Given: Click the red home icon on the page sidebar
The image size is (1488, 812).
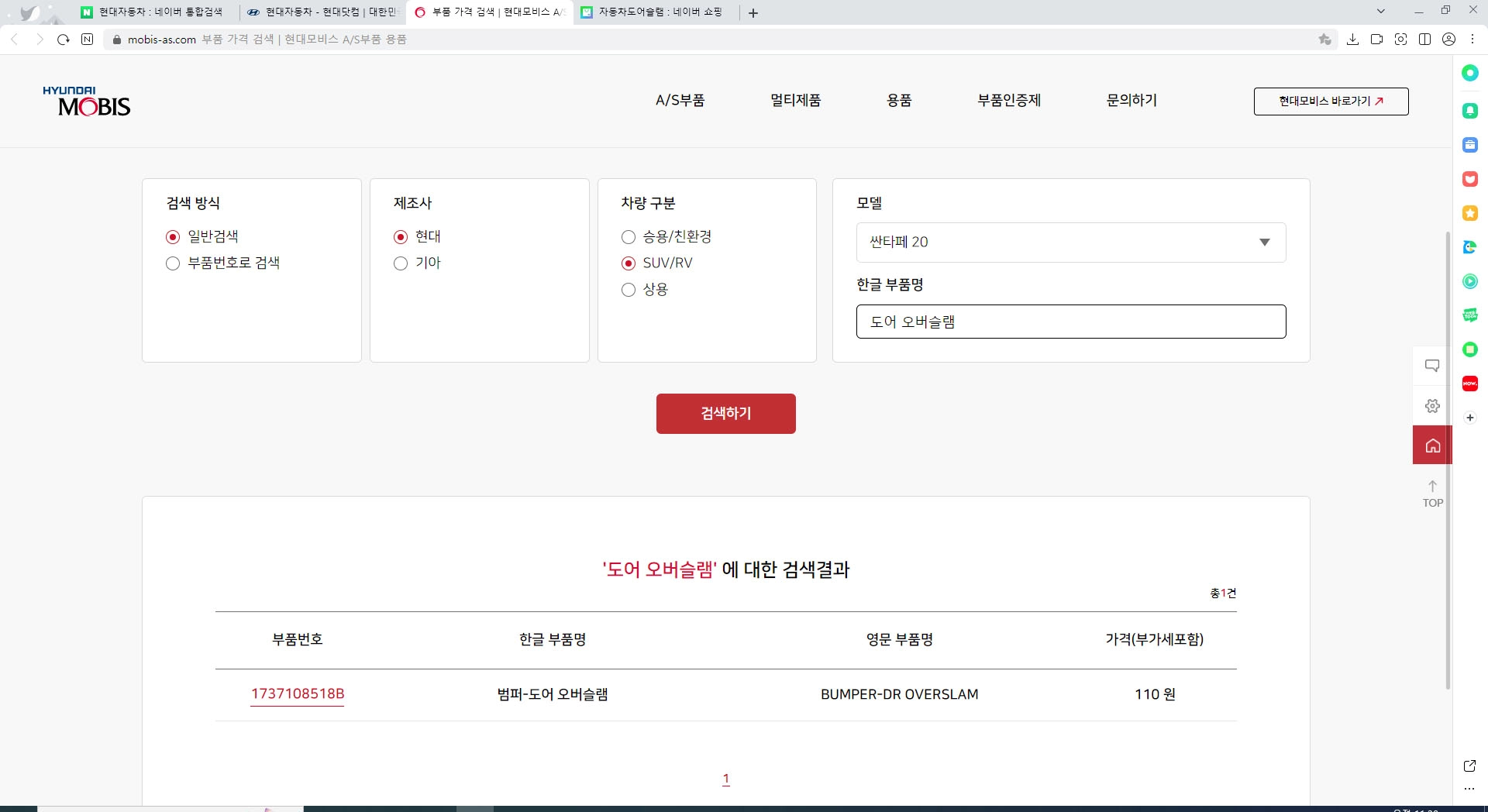Looking at the screenshot, I should [1432, 445].
